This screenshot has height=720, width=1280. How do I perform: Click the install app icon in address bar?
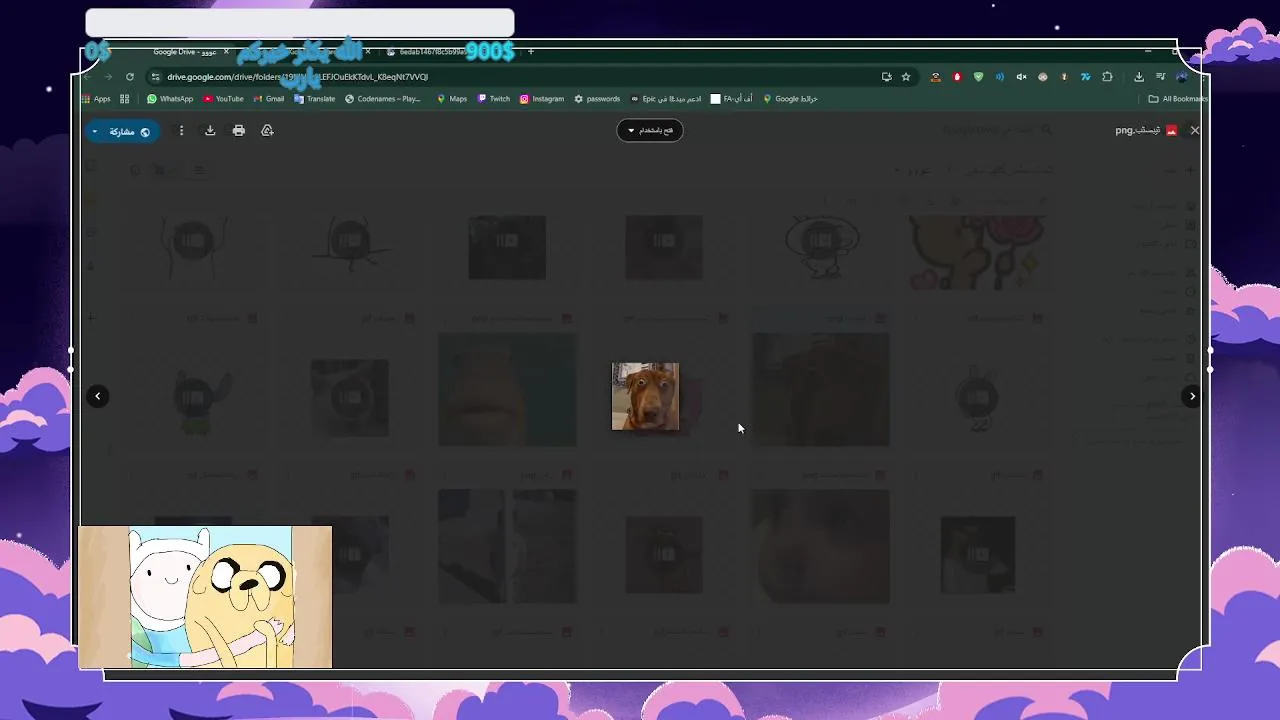pyautogui.click(x=886, y=77)
